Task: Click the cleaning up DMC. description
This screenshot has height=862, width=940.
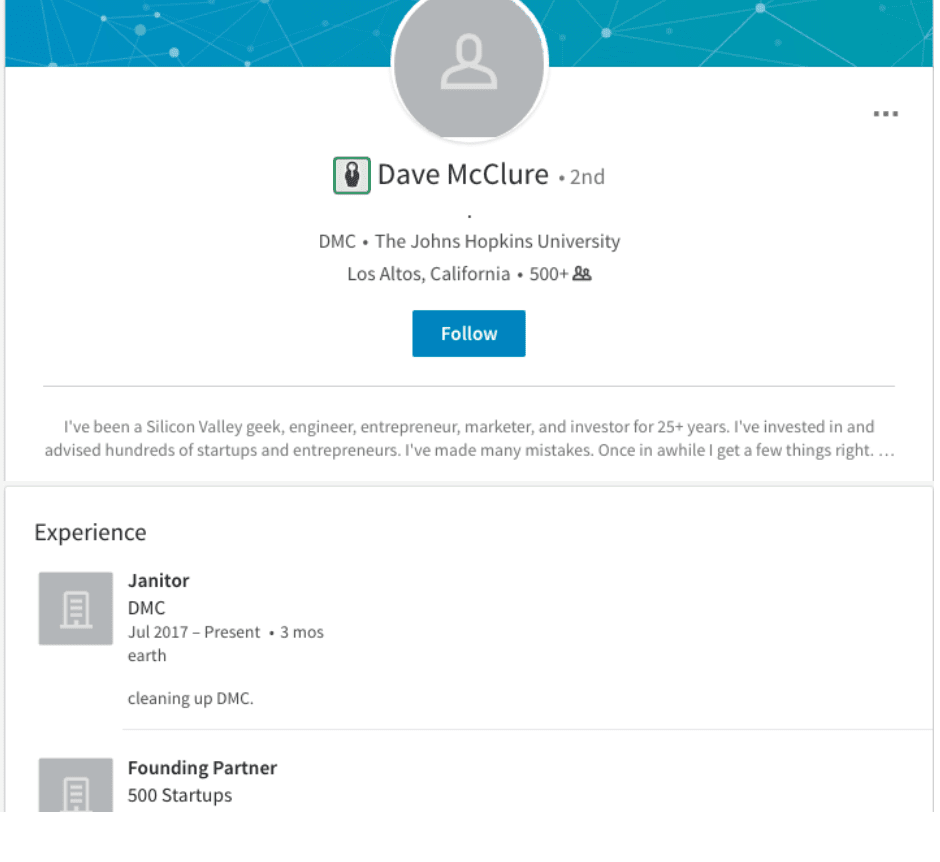Action: (x=191, y=699)
